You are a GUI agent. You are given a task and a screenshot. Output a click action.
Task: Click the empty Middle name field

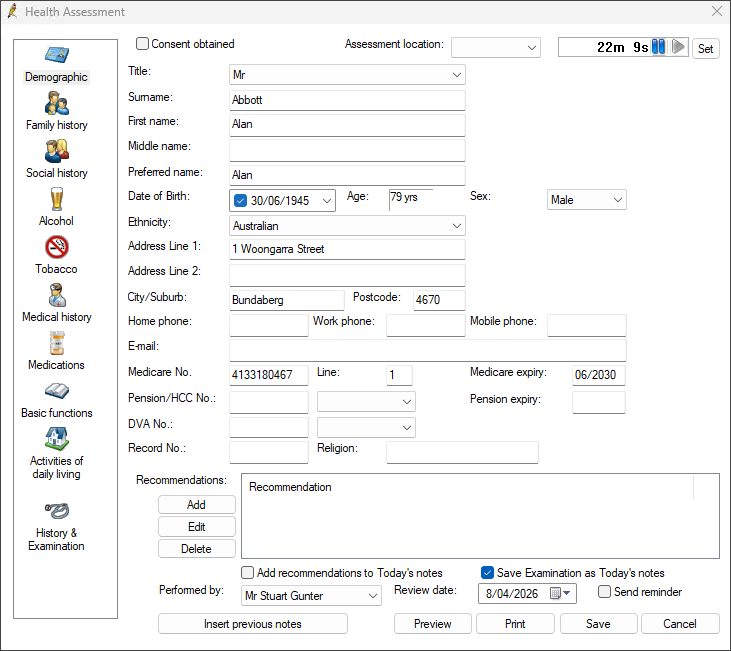[347, 150]
